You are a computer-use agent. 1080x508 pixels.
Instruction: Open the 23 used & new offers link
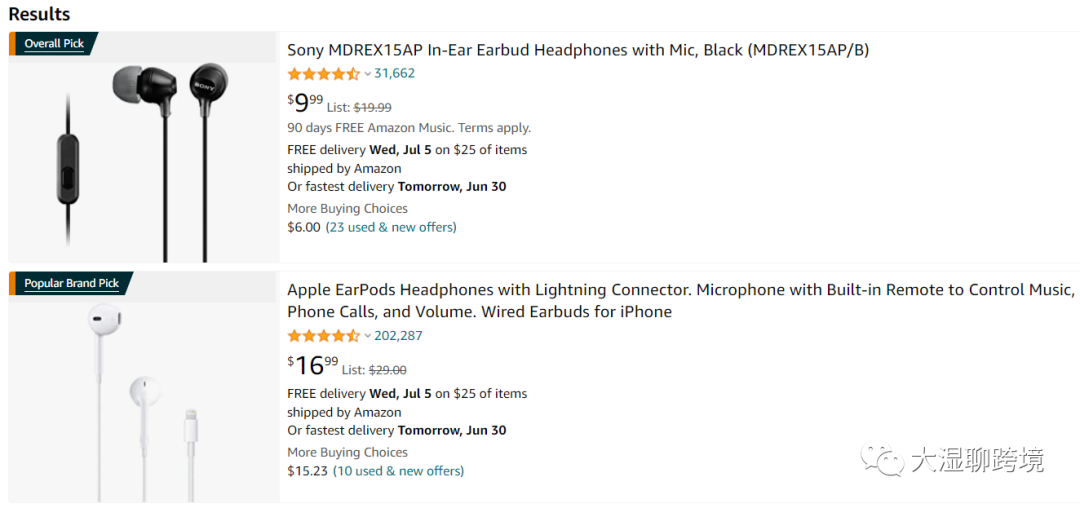click(x=391, y=228)
